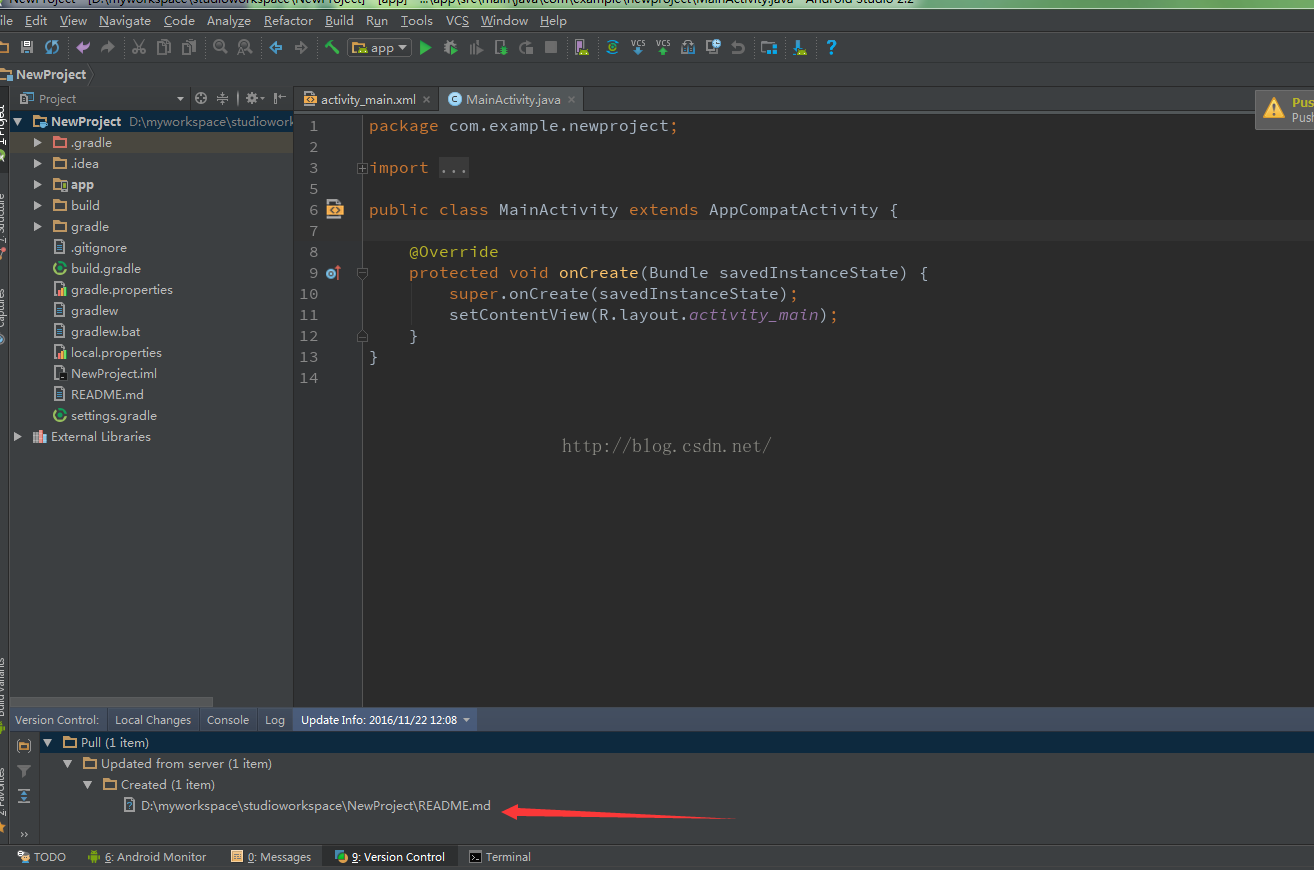This screenshot has width=1314, height=870.
Task: Click the Paste clipboard icon
Action: [x=188, y=47]
